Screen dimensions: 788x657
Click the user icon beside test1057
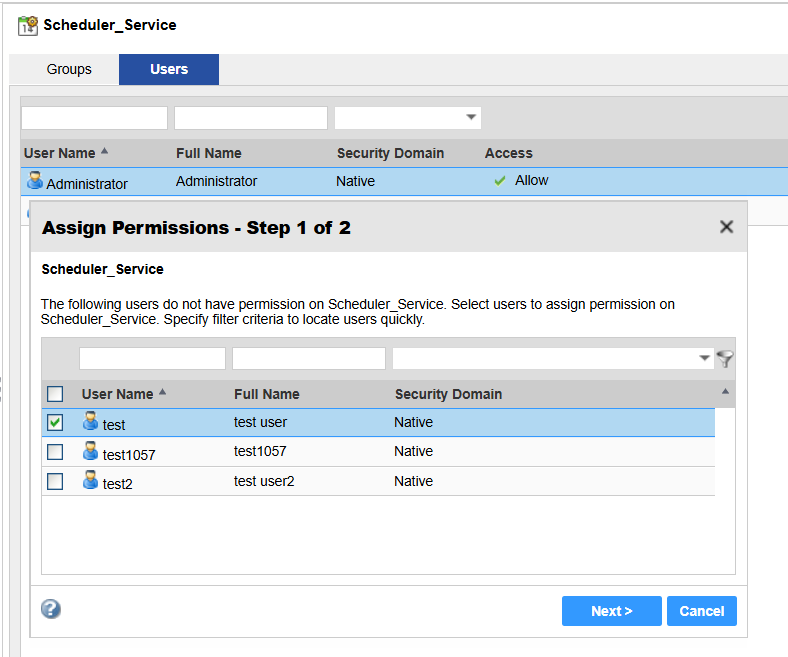point(90,451)
